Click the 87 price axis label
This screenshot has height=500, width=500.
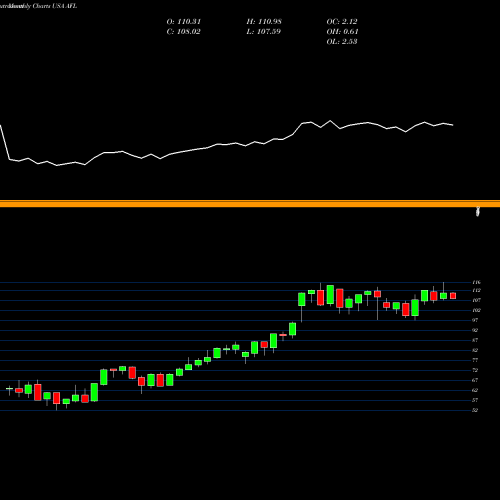[x=475, y=340]
